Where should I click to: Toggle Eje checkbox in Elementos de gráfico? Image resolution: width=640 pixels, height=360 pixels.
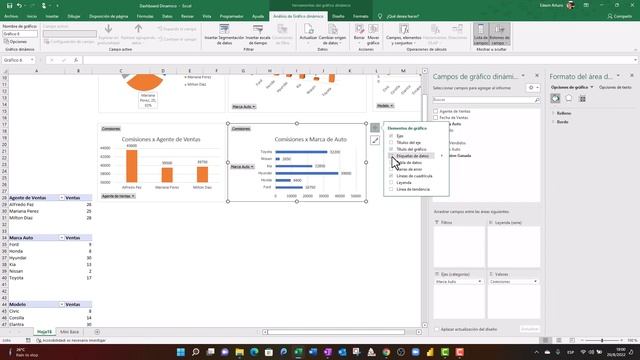[391, 136]
